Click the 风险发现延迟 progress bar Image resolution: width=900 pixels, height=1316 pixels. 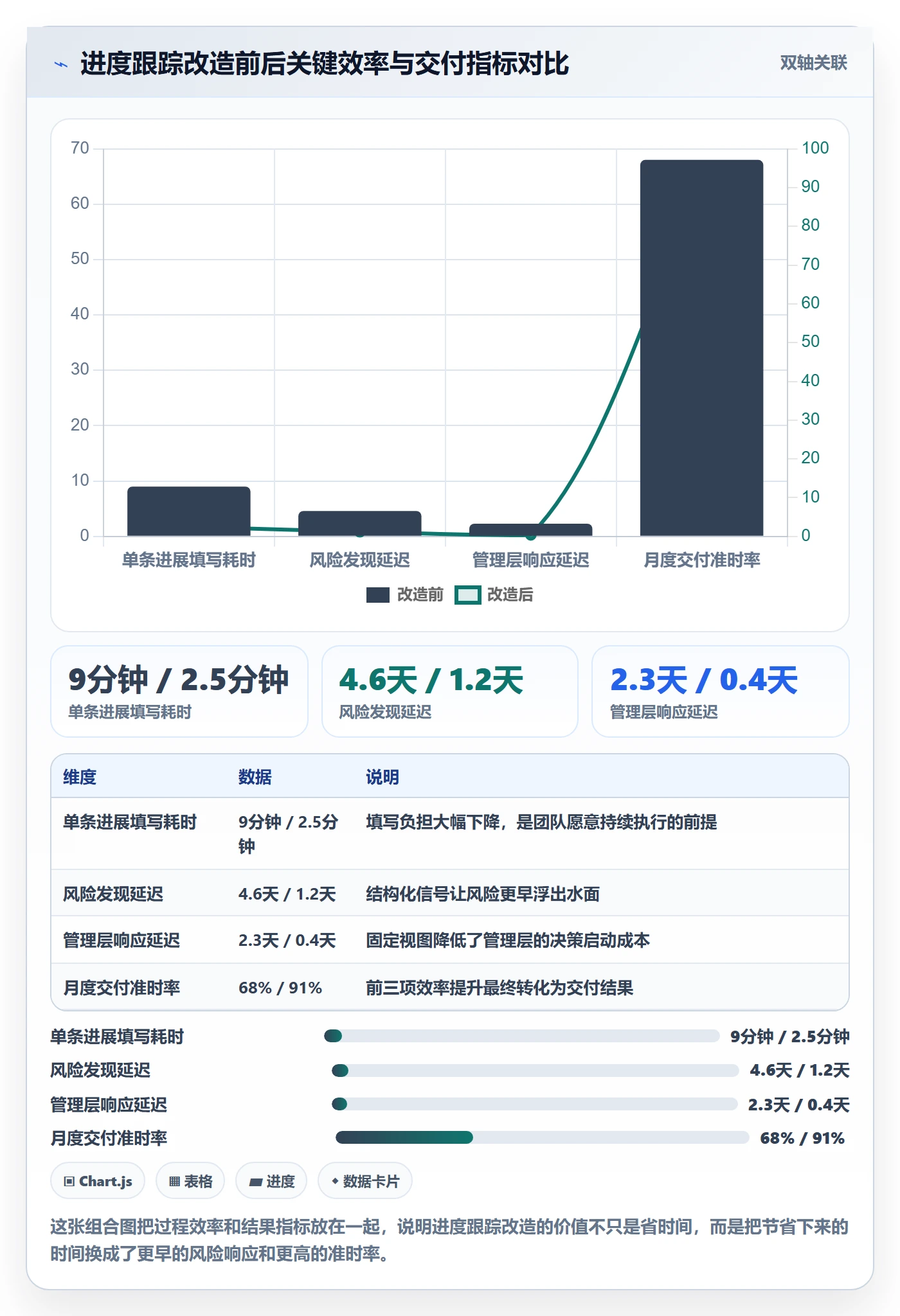[535, 1070]
